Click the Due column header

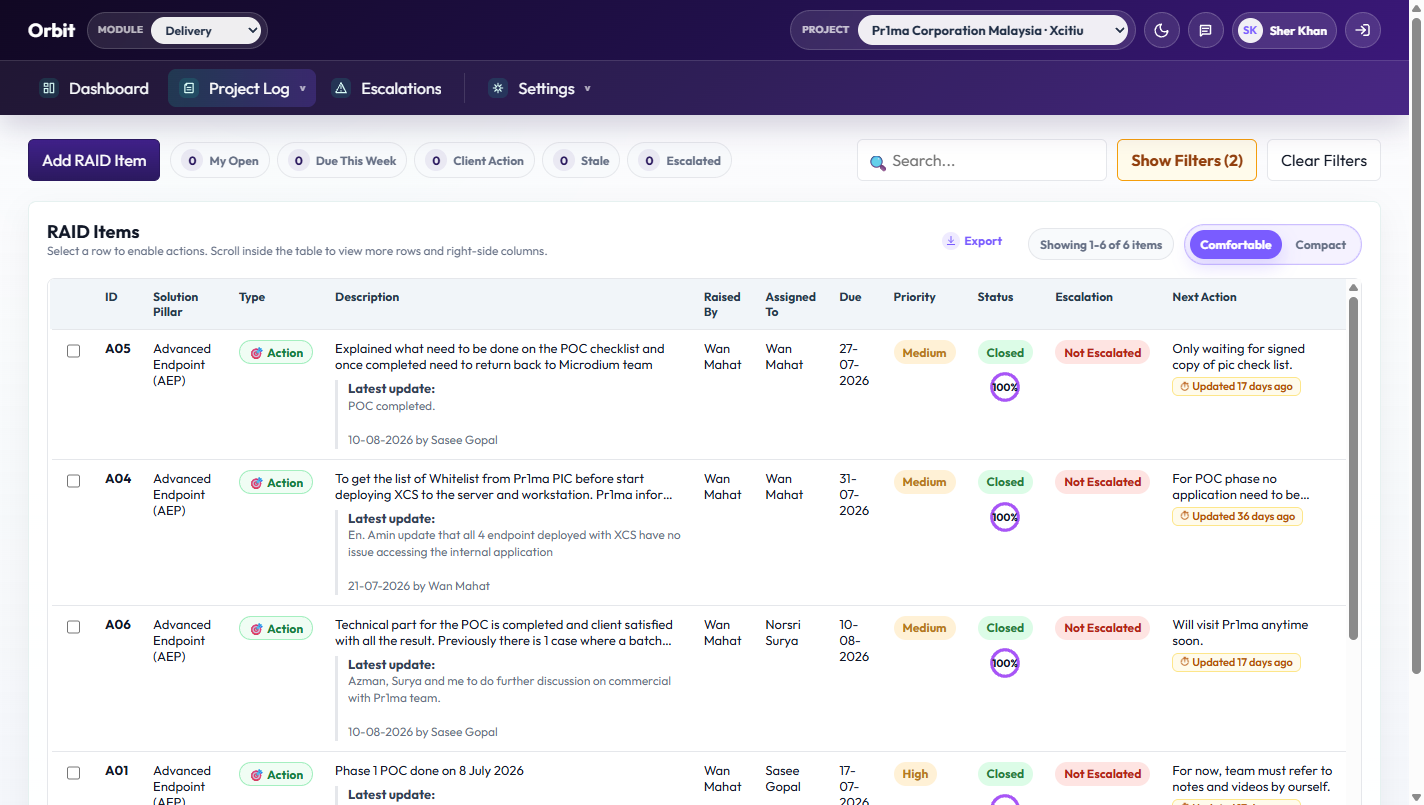click(x=850, y=297)
